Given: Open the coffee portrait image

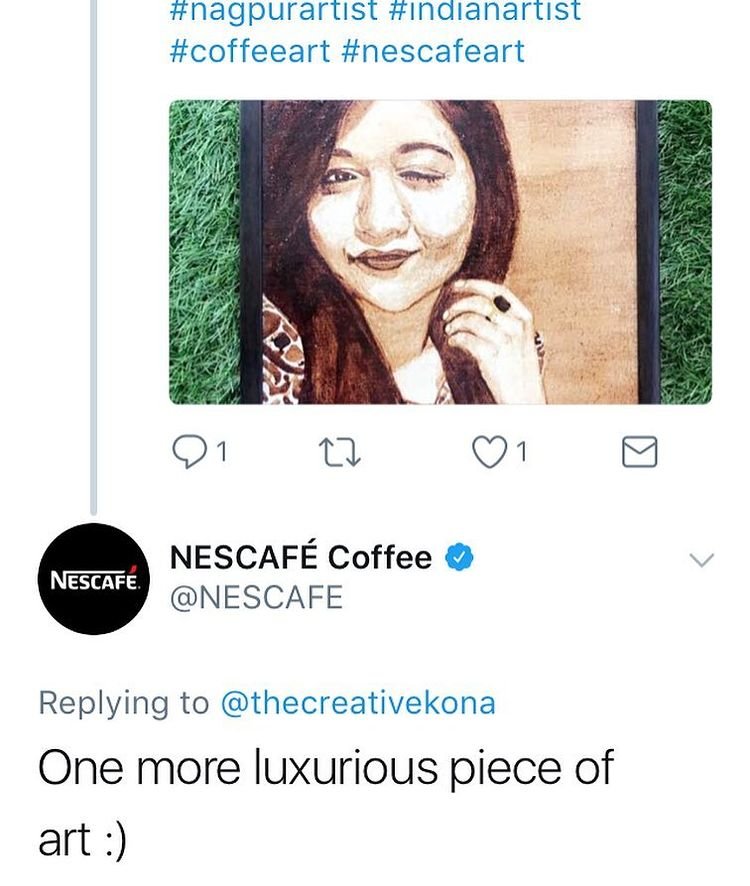Looking at the screenshot, I should click(440, 252).
